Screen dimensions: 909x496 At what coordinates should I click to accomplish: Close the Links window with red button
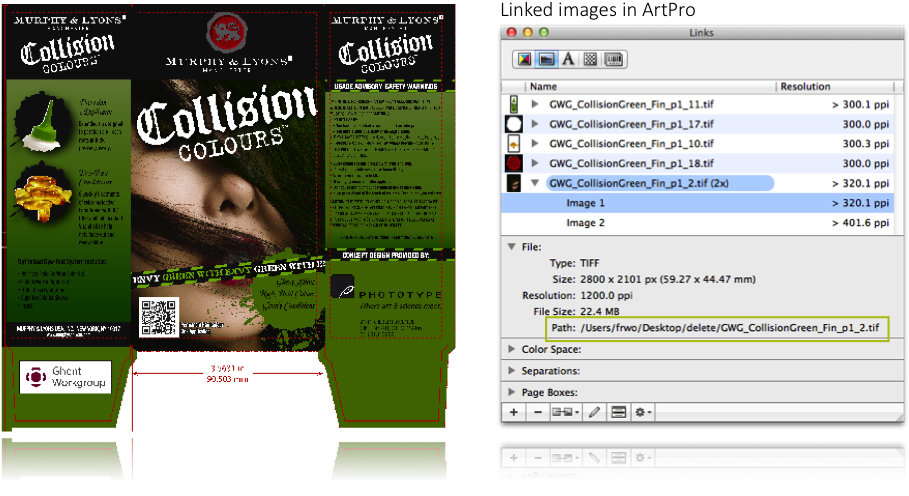point(511,32)
